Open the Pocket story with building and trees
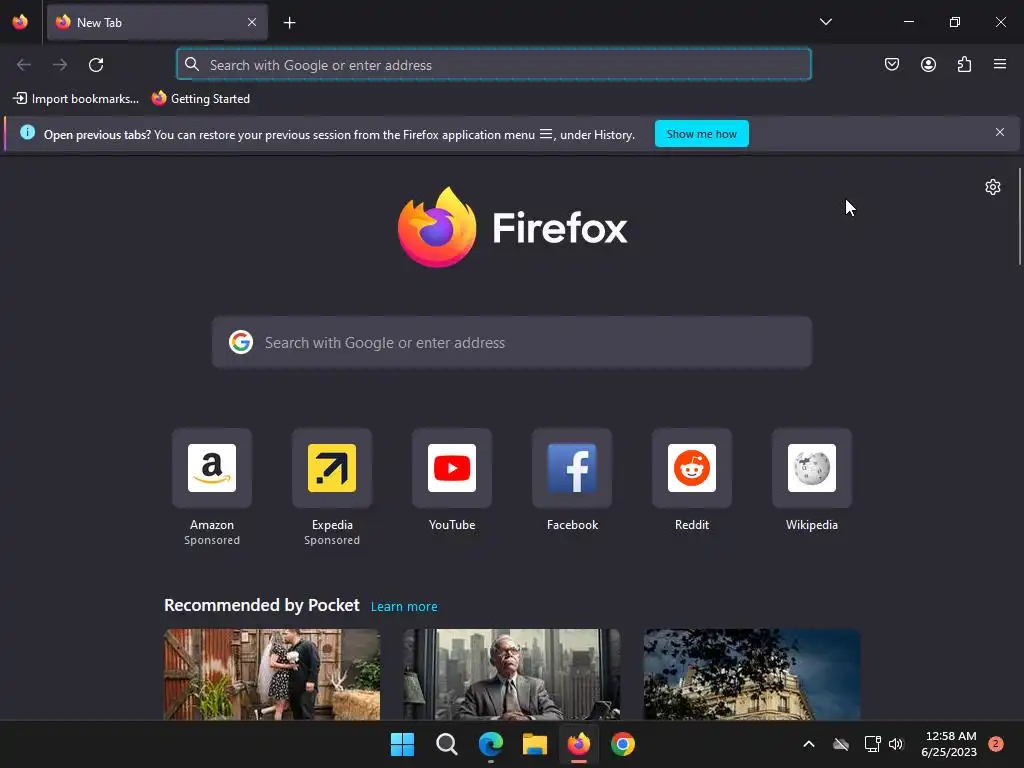 (x=752, y=675)
